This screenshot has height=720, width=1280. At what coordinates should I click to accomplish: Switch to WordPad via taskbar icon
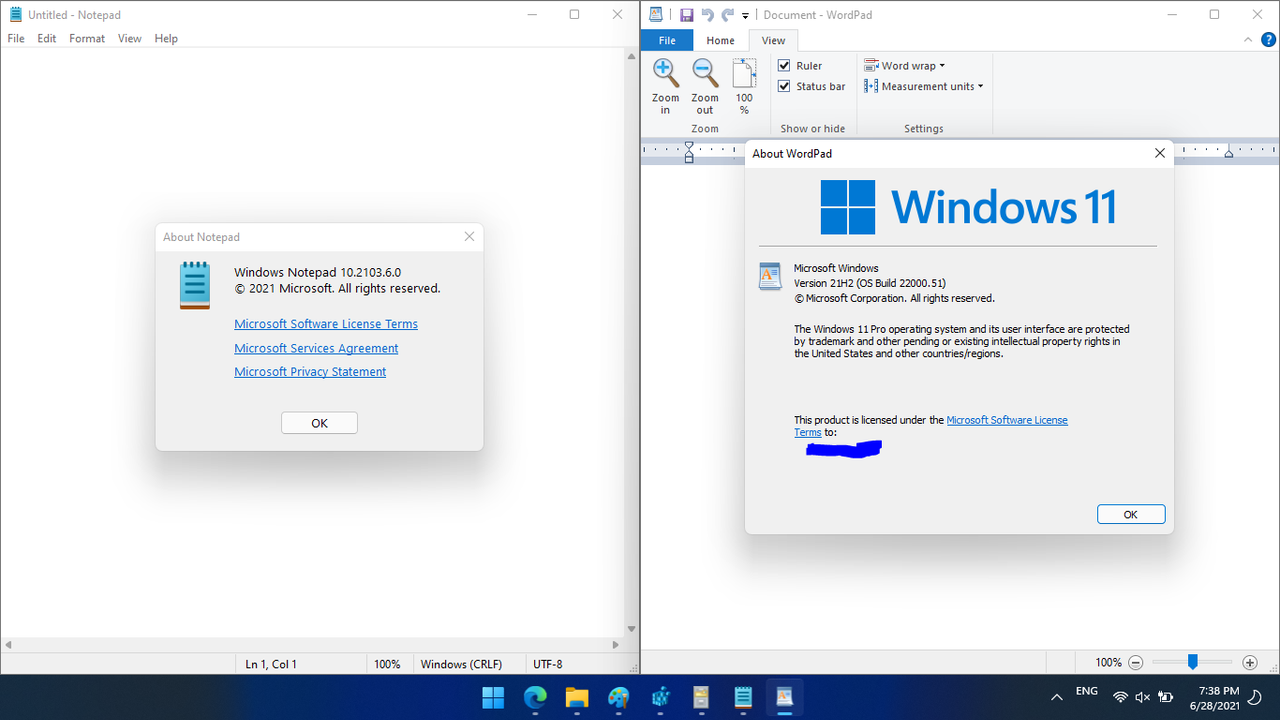[785, 697]
